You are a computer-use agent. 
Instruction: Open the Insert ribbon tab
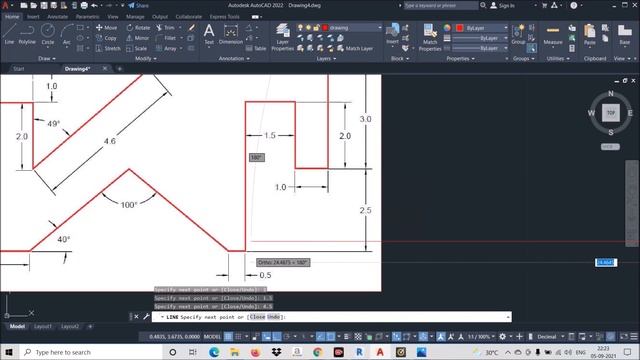pyautogui.click(x=33, y=17)
